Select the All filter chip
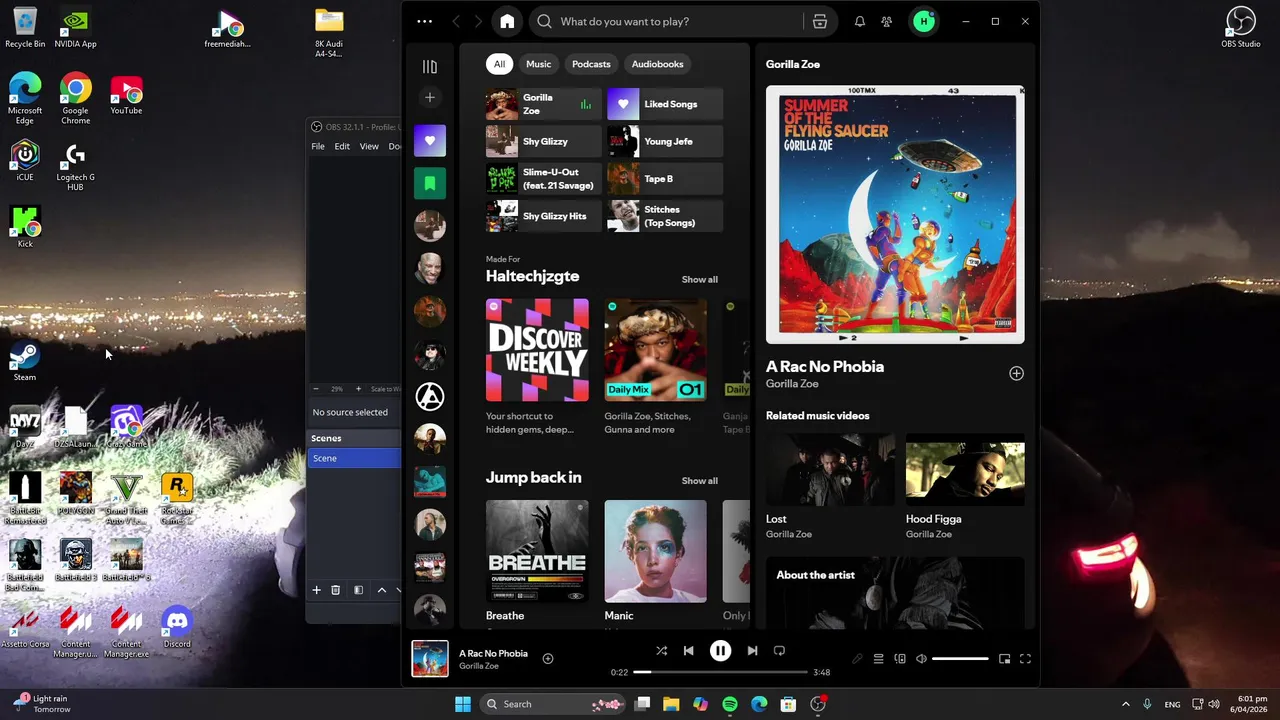The height and width of the screenshot is (720, 1280). click(x=499, y=64)
